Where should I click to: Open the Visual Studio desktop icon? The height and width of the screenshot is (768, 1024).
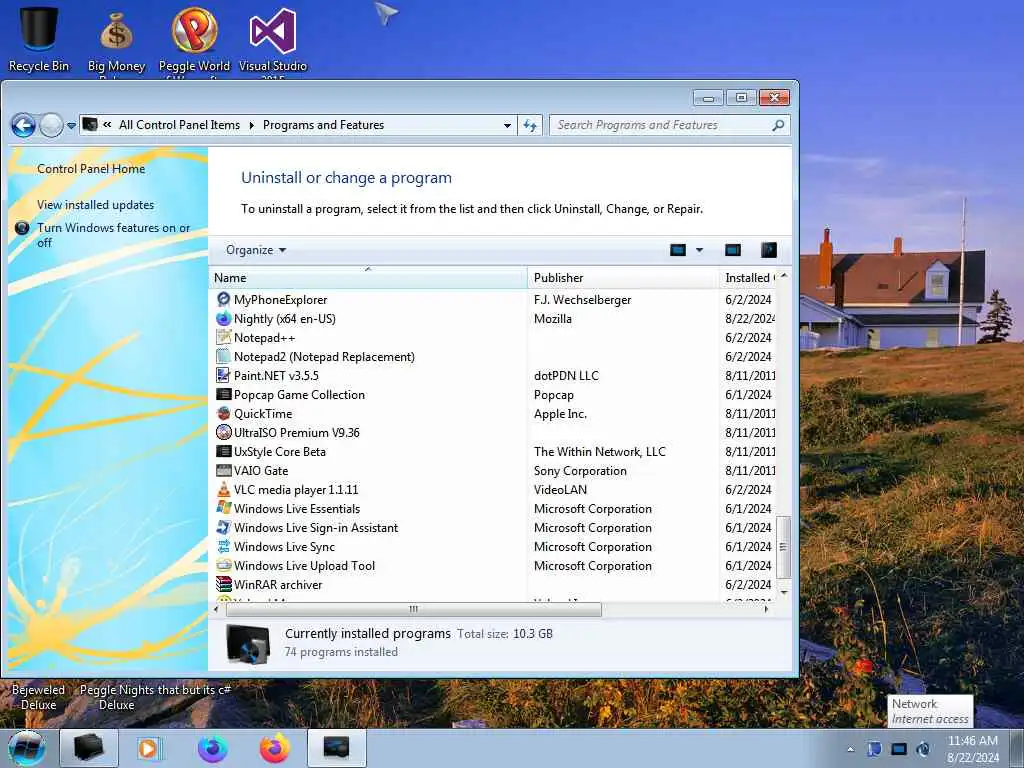272,39
